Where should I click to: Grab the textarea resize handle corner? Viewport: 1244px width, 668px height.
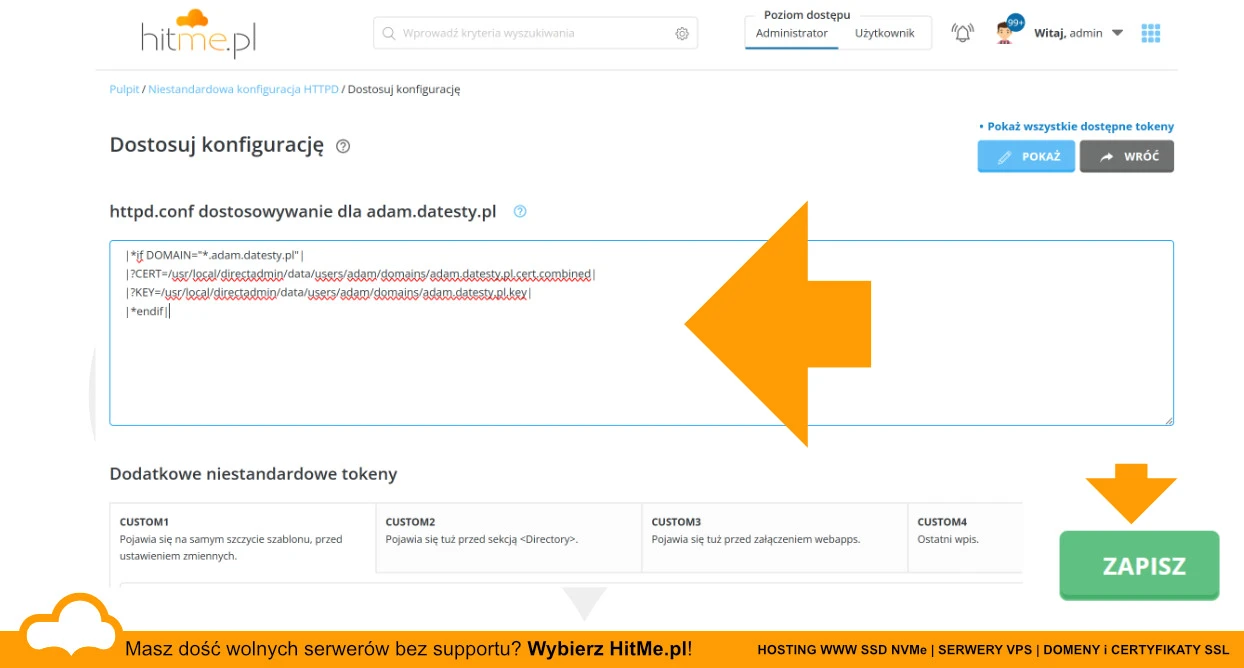coord(1167,419)
